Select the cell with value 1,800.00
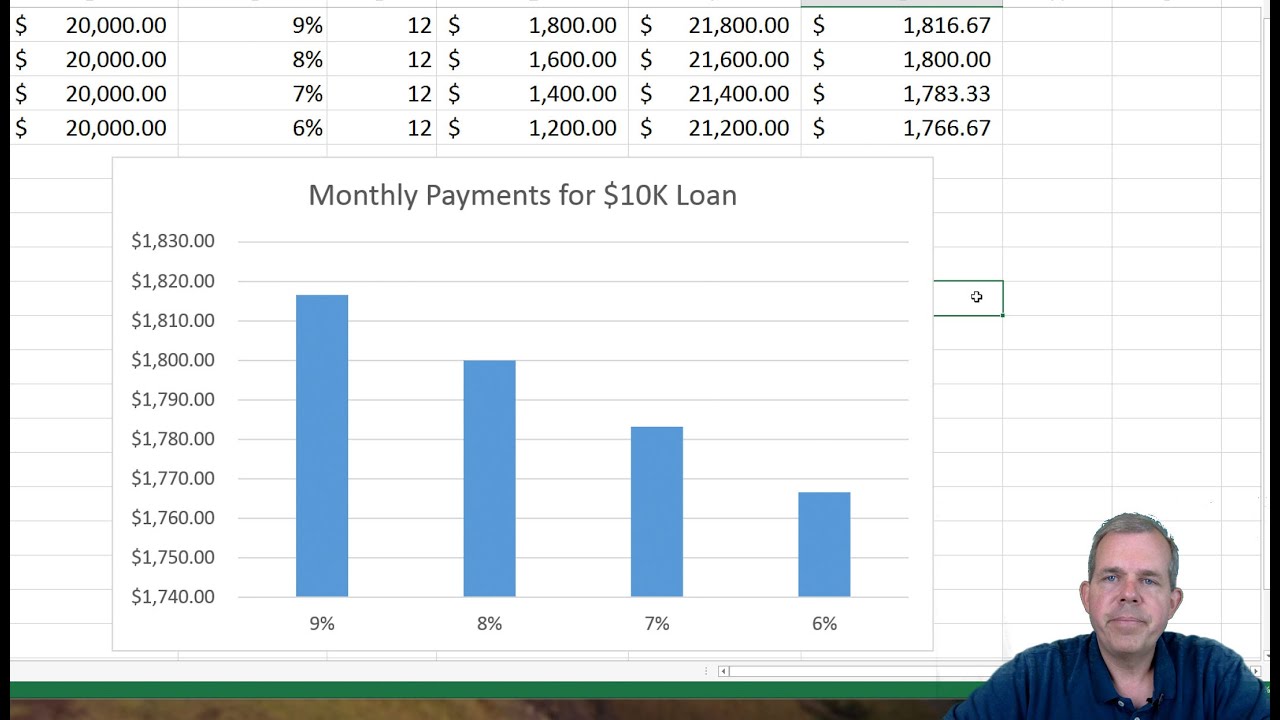Image resolution: width=1280 pixels, height=720 pixels. (902, 59)
